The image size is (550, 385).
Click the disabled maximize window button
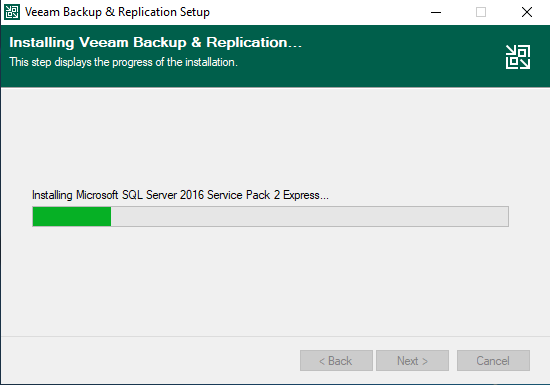point(481,12)
